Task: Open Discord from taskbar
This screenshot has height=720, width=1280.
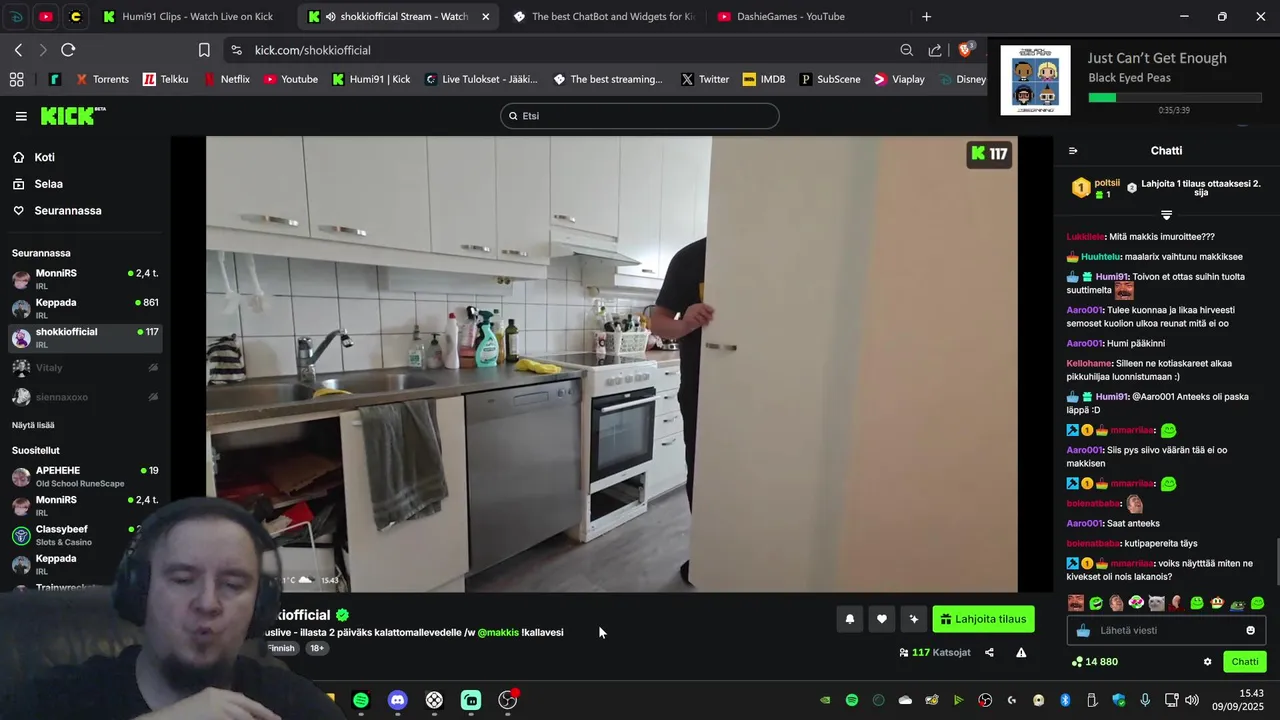Action: coord(398,700)
